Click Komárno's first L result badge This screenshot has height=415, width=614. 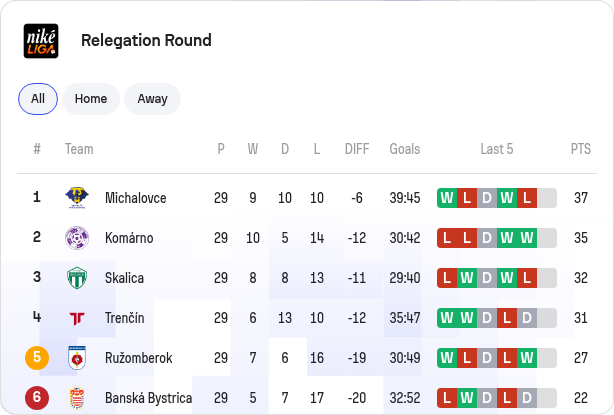[x=447, y=238]
